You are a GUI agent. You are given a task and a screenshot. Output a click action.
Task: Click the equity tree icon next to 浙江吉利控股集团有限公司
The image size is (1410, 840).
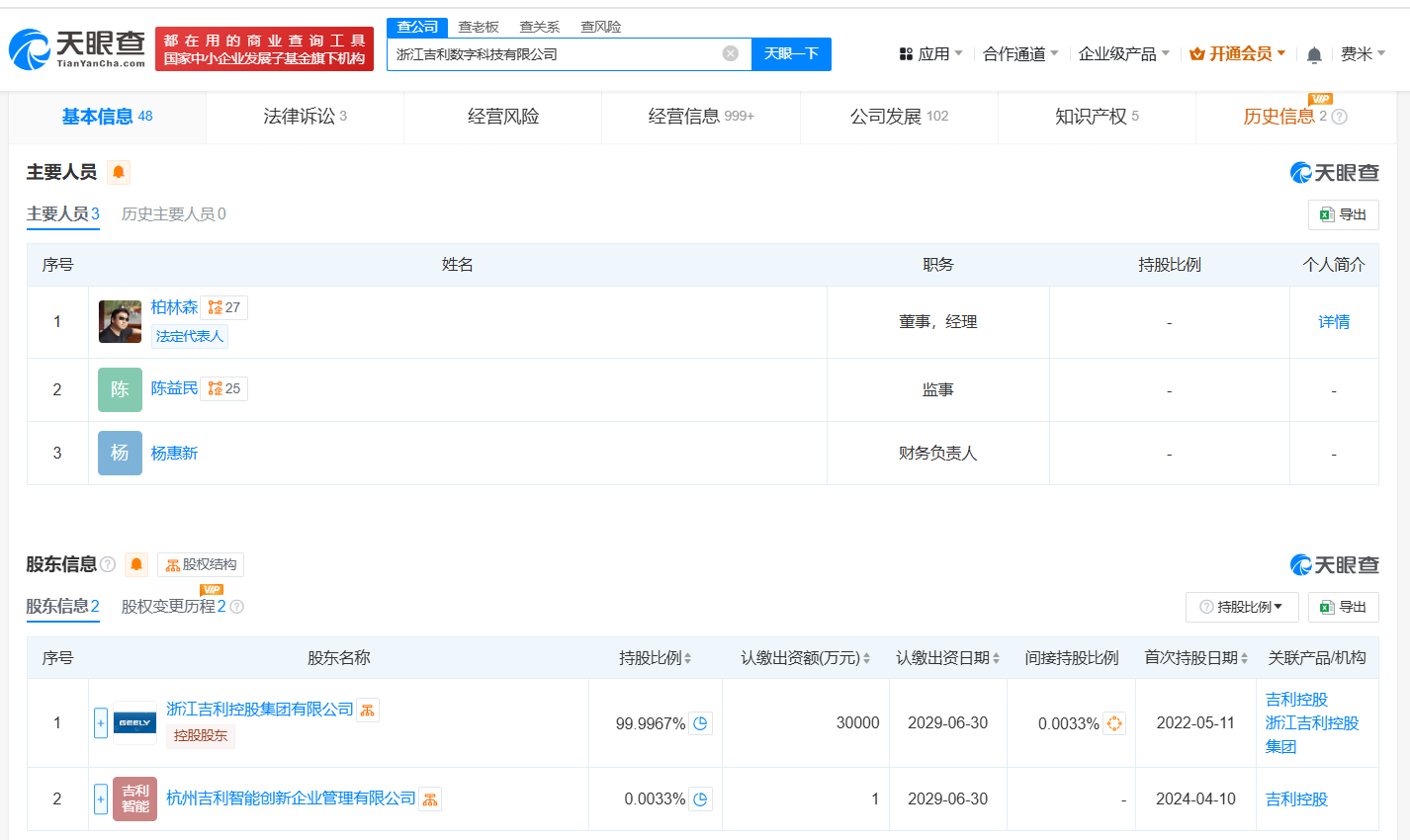368,711
